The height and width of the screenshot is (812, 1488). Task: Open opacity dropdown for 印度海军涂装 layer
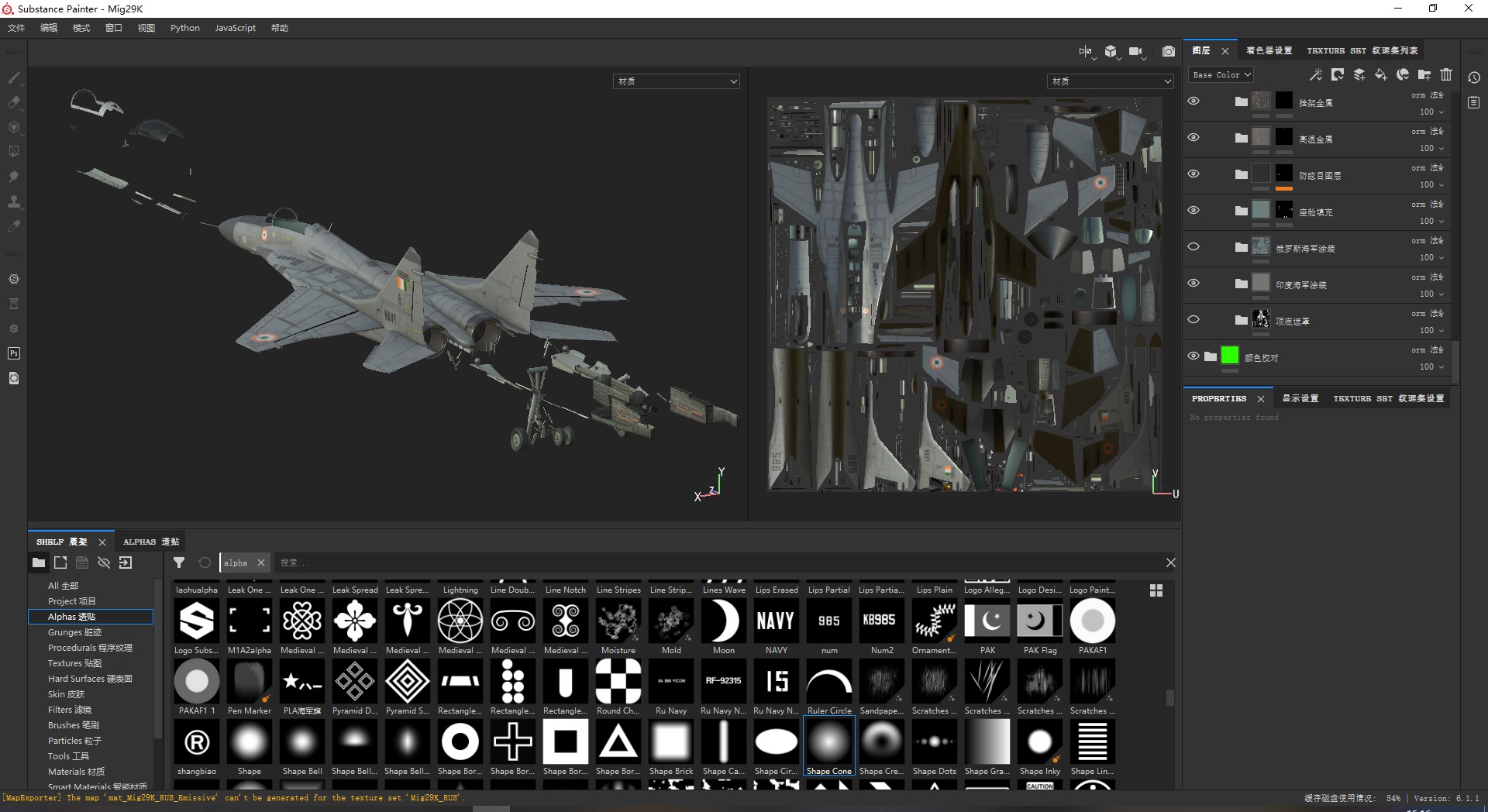pos(1431,294)
